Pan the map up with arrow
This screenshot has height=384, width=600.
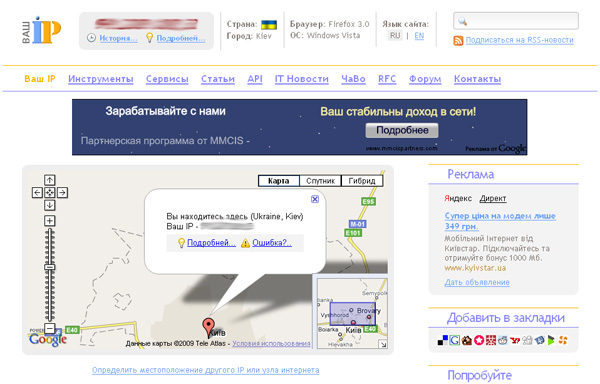coord(50,180)
